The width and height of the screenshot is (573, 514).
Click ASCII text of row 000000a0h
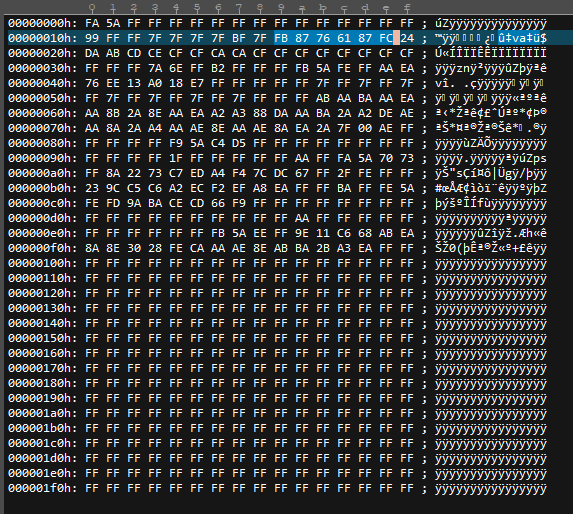[491, 173]
